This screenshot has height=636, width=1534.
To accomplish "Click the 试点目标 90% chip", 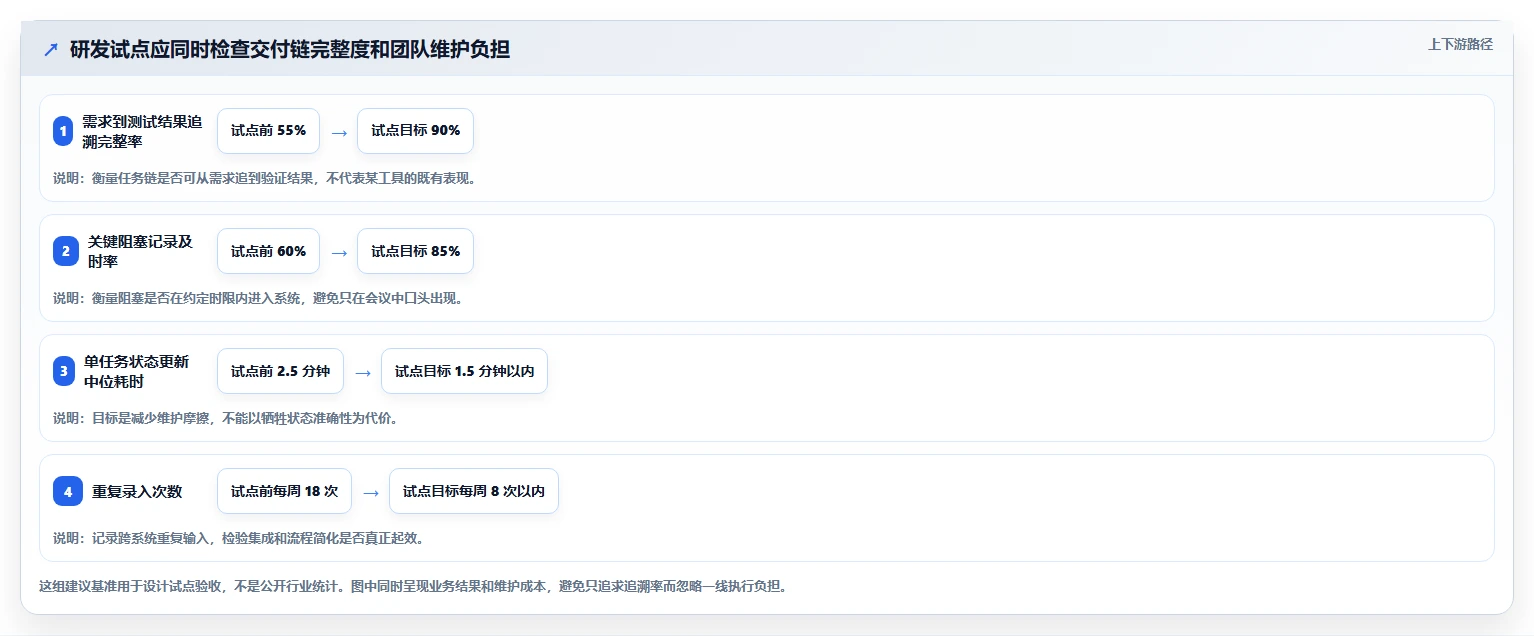I will click(x=415, y=131).
